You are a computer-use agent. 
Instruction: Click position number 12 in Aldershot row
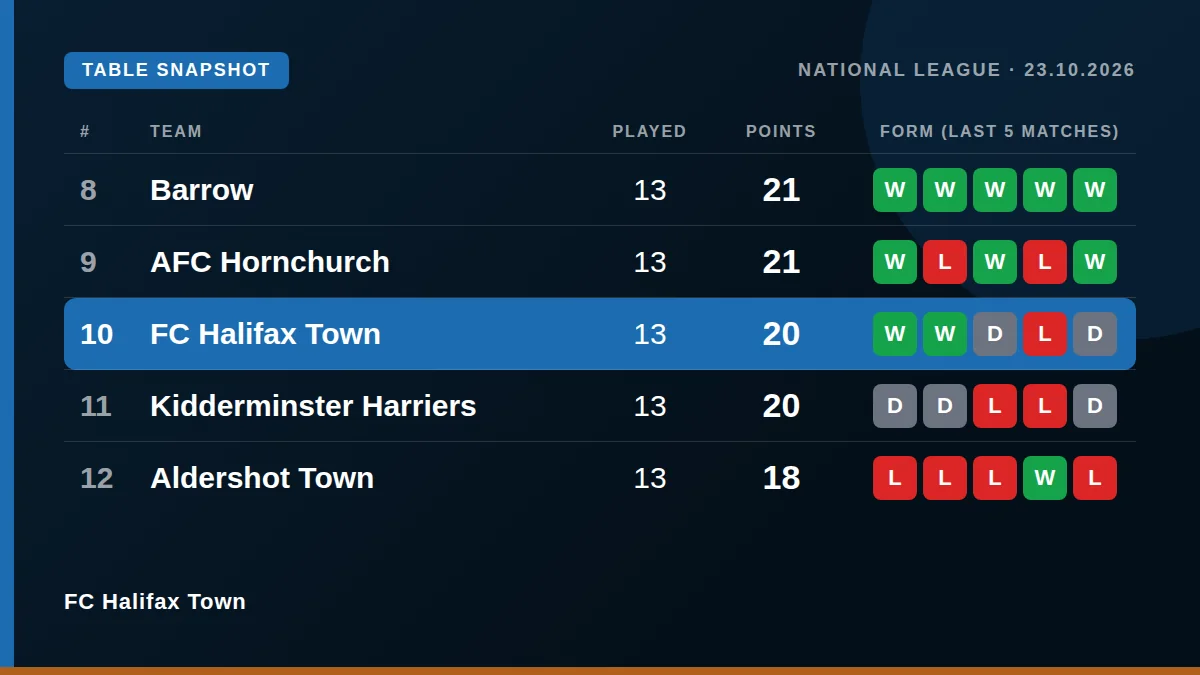pos(97,478)
